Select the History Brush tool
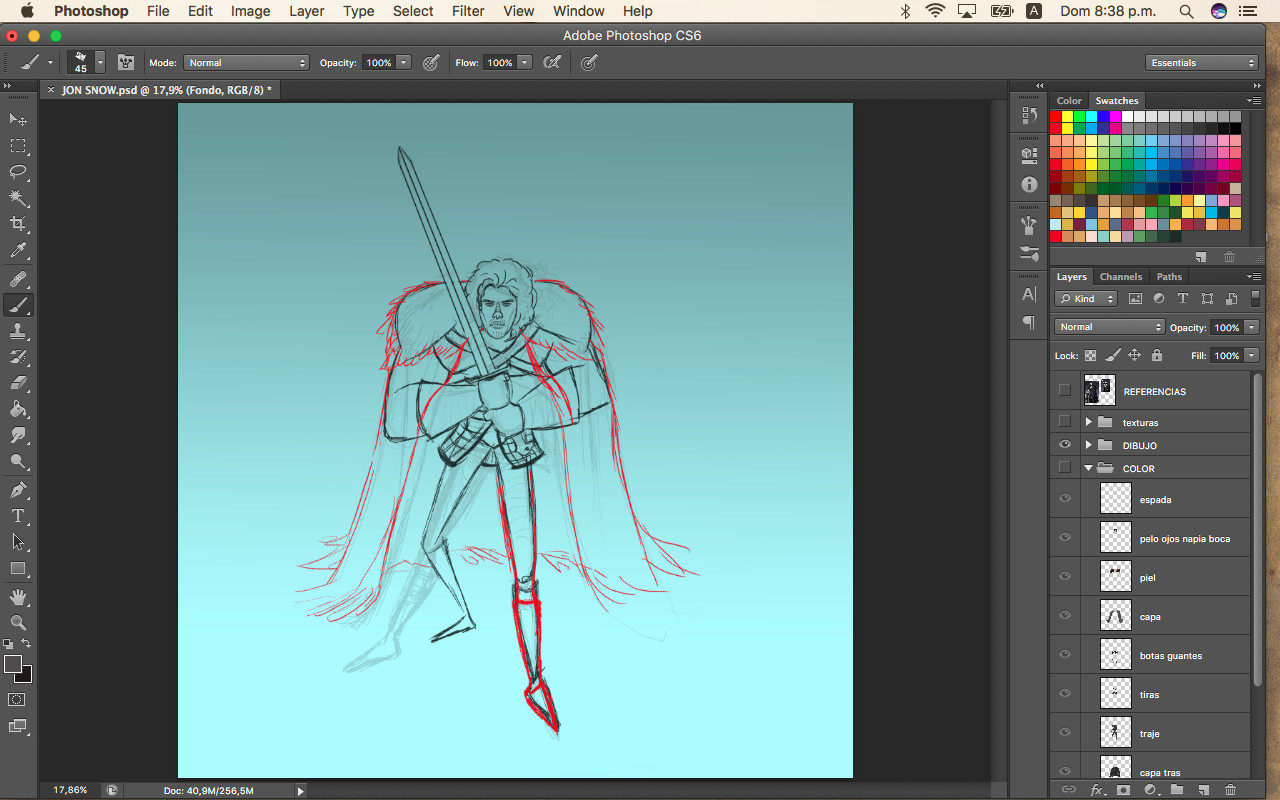This screenshot has width=1280, height=800. [x=18, y=357]
